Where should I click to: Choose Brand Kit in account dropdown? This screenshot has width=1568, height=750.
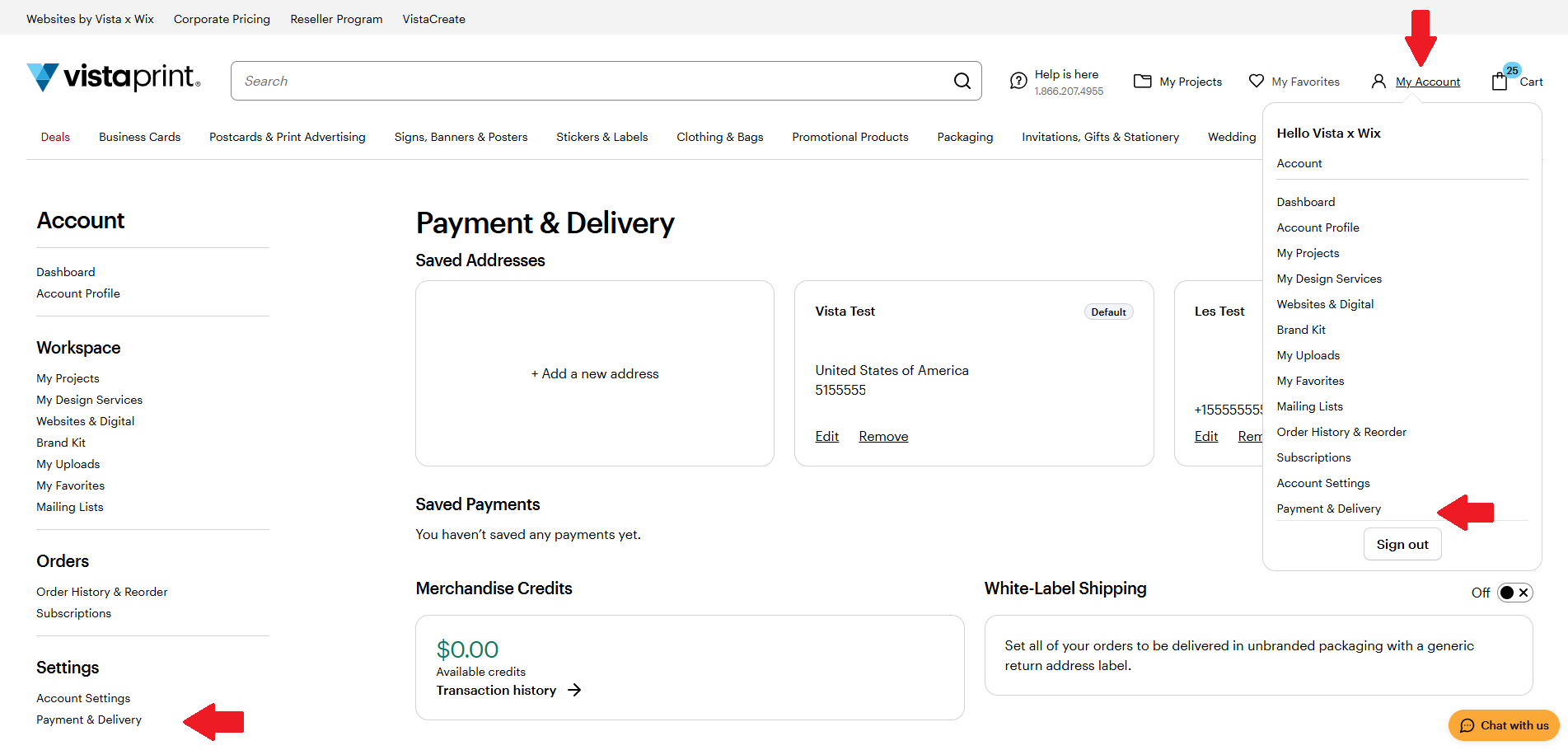1301,330
